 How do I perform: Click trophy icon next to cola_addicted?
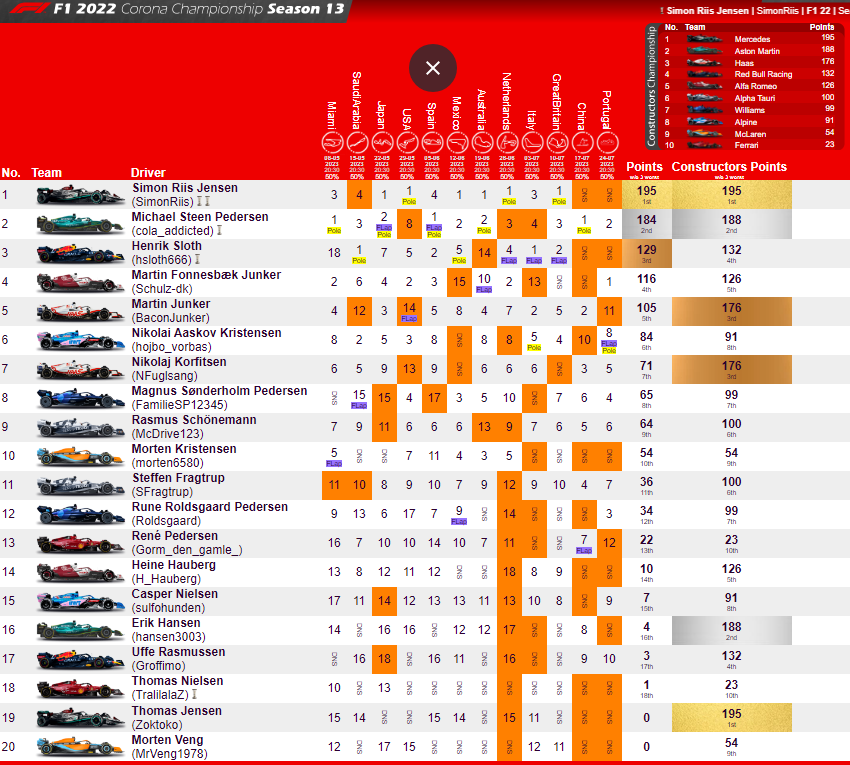pyautogui.click(x=217, y=231)
